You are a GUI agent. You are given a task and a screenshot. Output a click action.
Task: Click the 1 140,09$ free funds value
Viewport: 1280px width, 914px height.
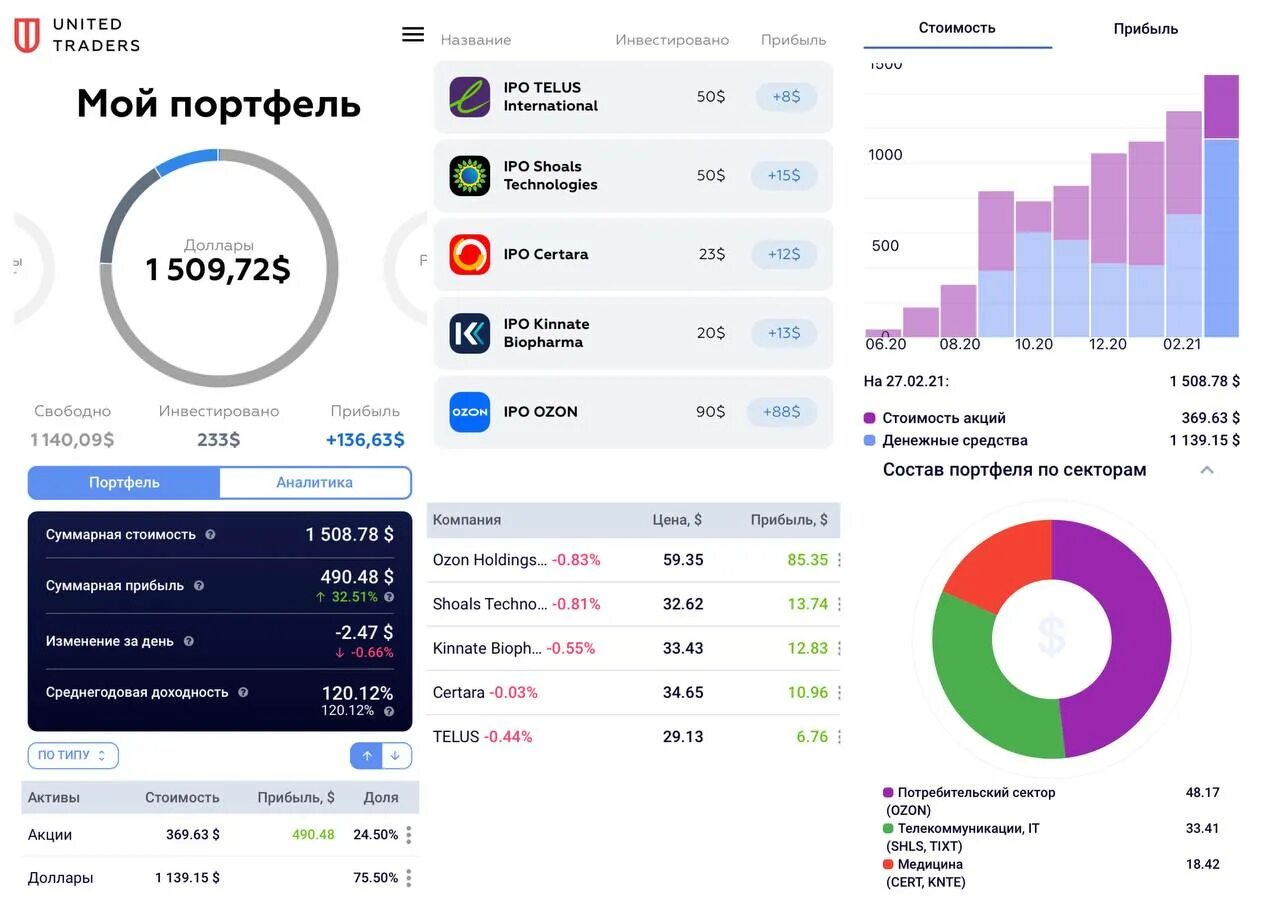72,440
